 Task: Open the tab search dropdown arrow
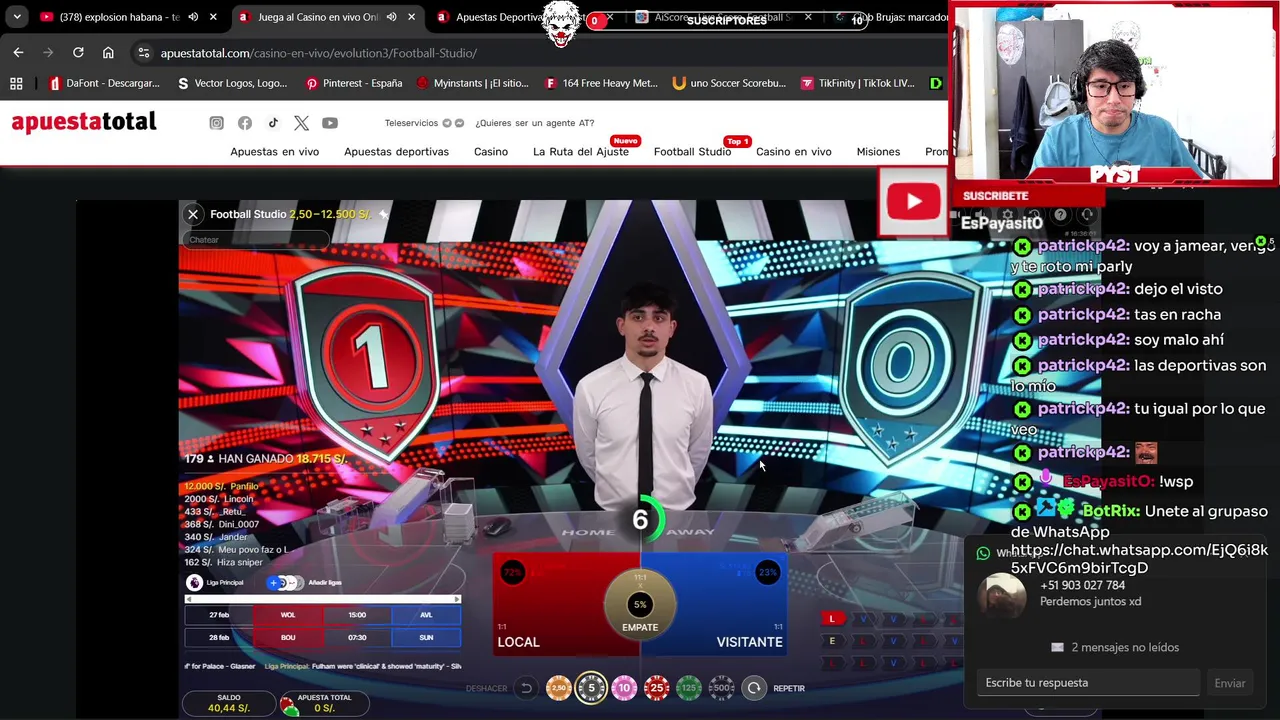pyautogui.click(x=17, y=17)
